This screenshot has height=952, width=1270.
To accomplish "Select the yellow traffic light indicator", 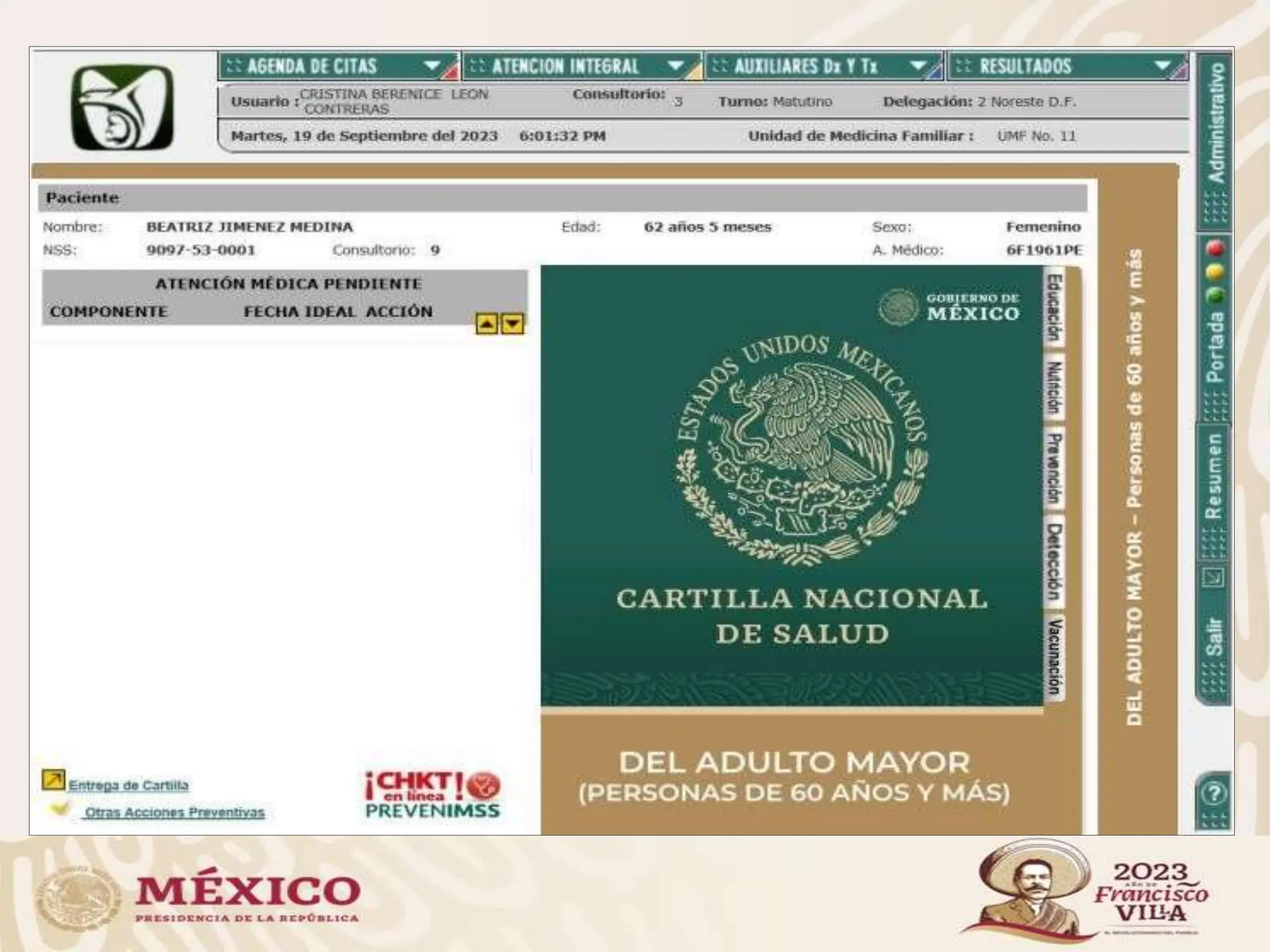I will 1215,272.
